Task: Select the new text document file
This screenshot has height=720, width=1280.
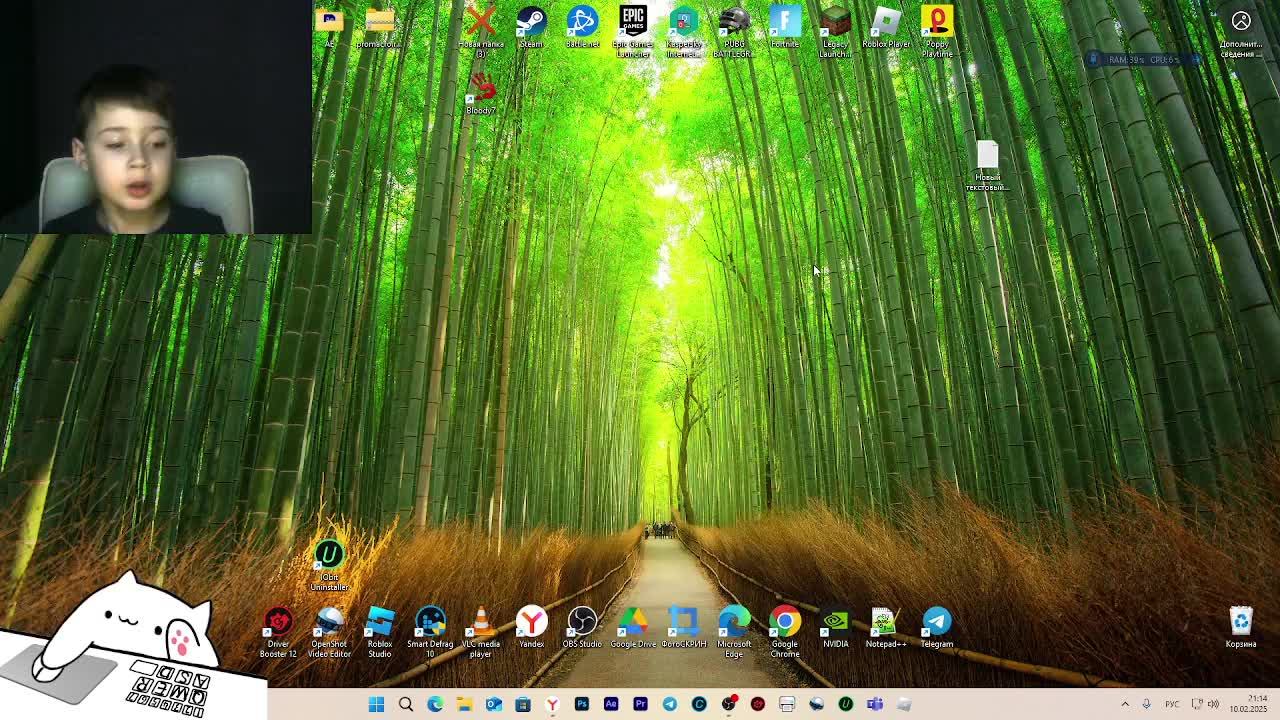Action: pyautogui.click(x=987, y=166)
